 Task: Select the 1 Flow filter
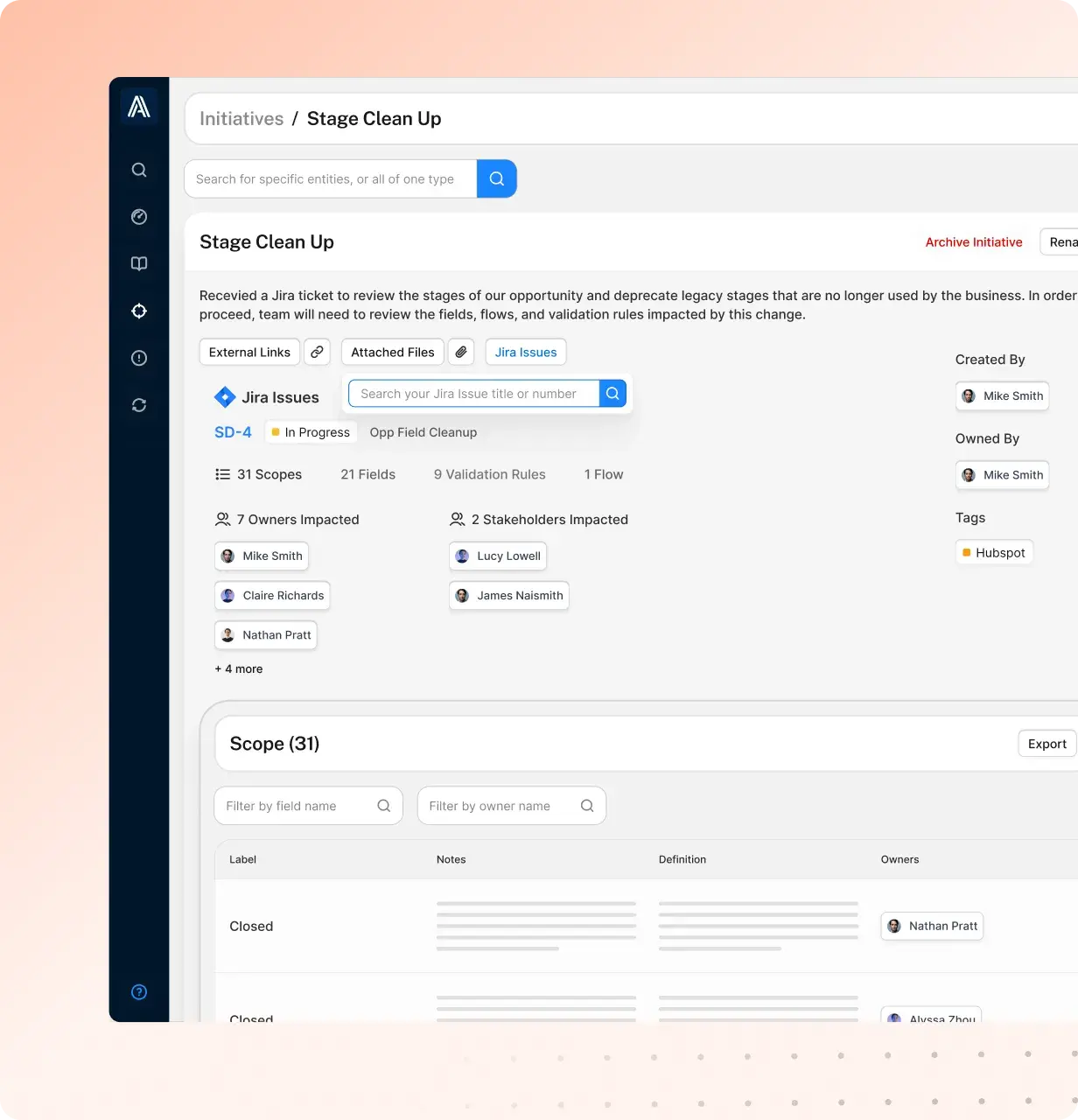[x=604, y=474]
